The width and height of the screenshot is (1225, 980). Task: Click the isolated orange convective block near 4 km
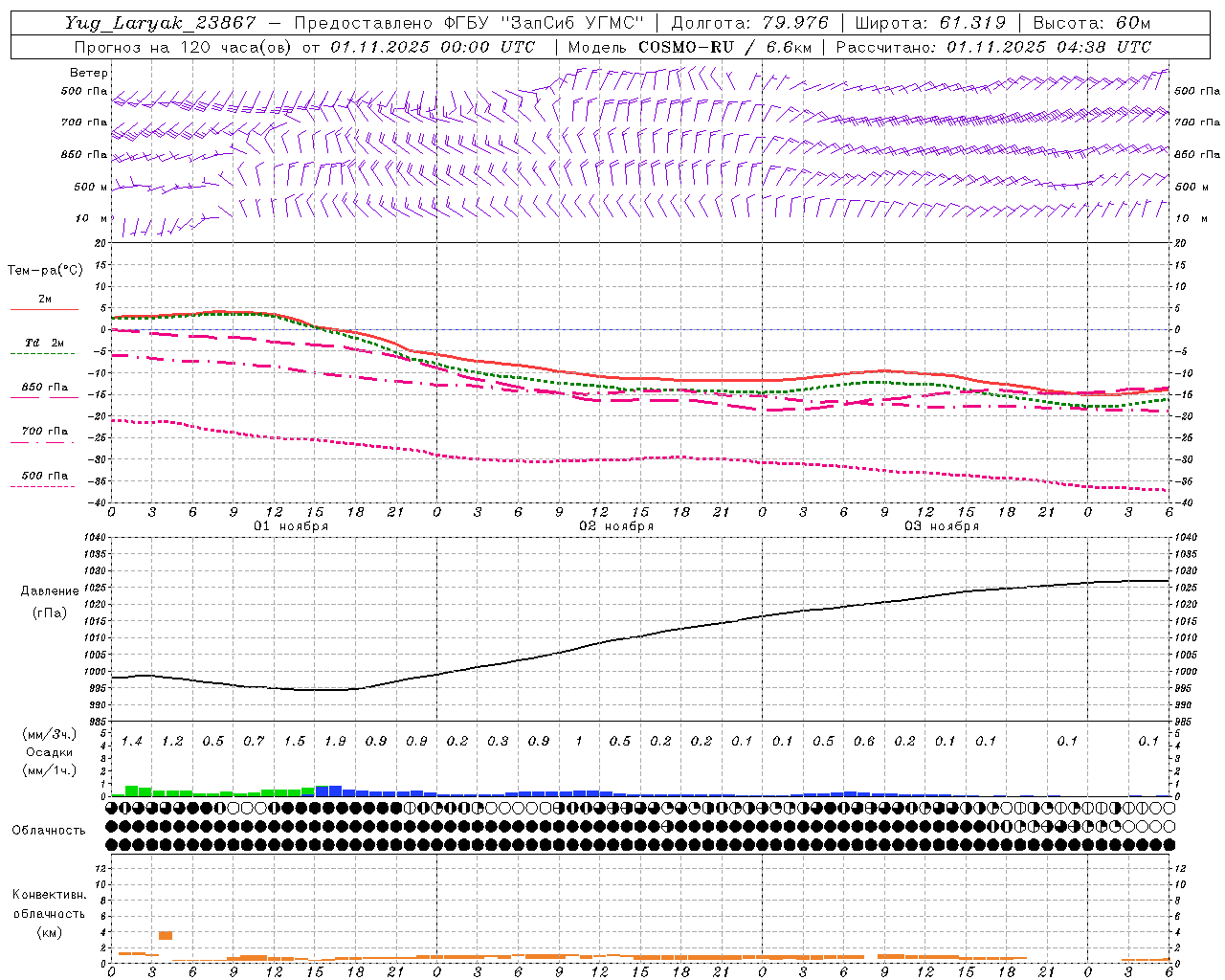click(166, 935)
